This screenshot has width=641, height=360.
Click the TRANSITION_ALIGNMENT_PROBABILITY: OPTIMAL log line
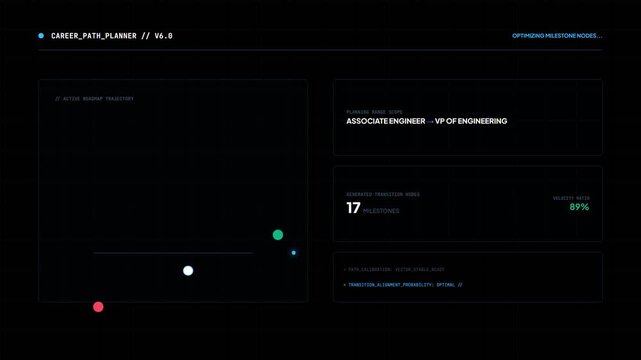coord(403,285)
